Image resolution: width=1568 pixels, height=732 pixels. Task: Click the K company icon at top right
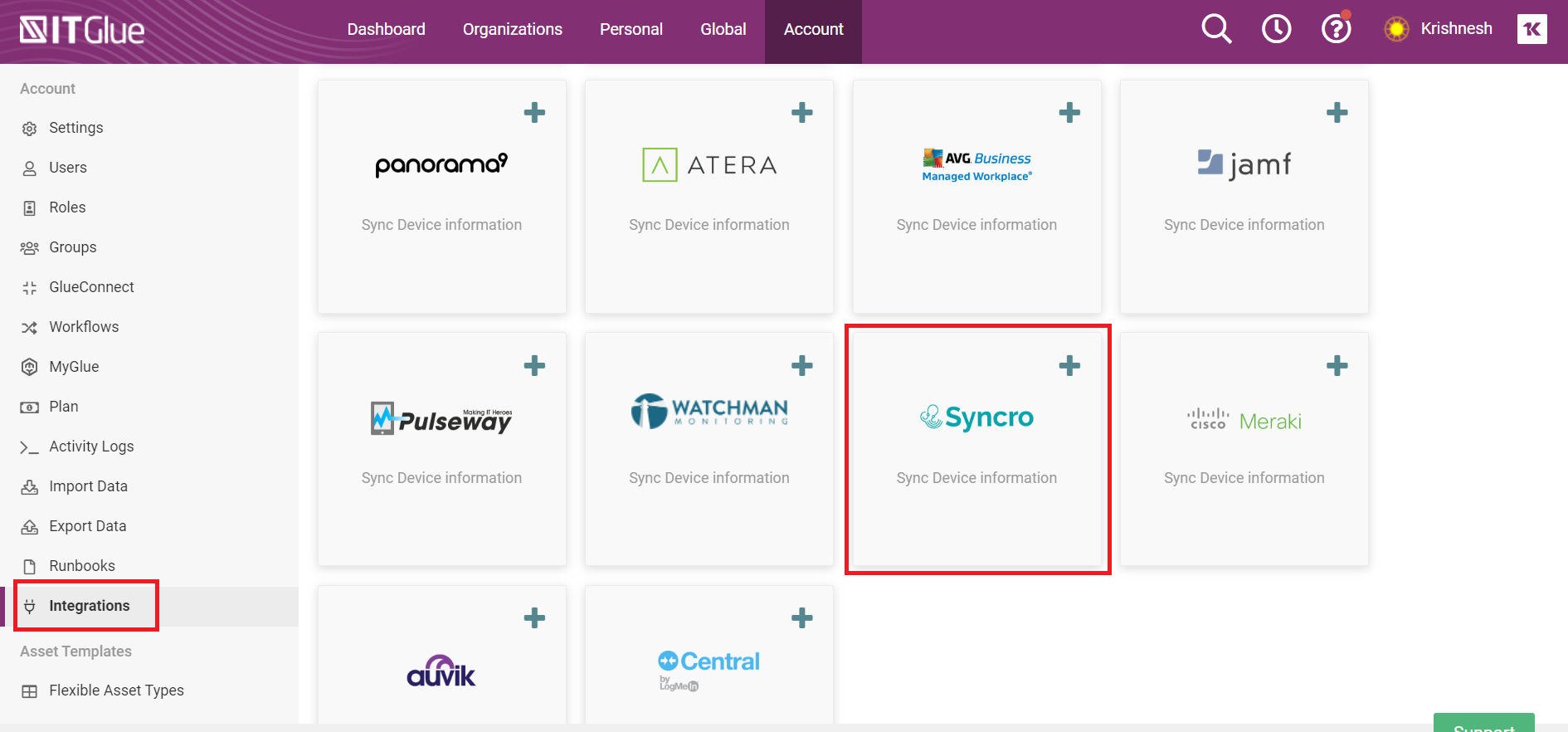pos(1531,29)
